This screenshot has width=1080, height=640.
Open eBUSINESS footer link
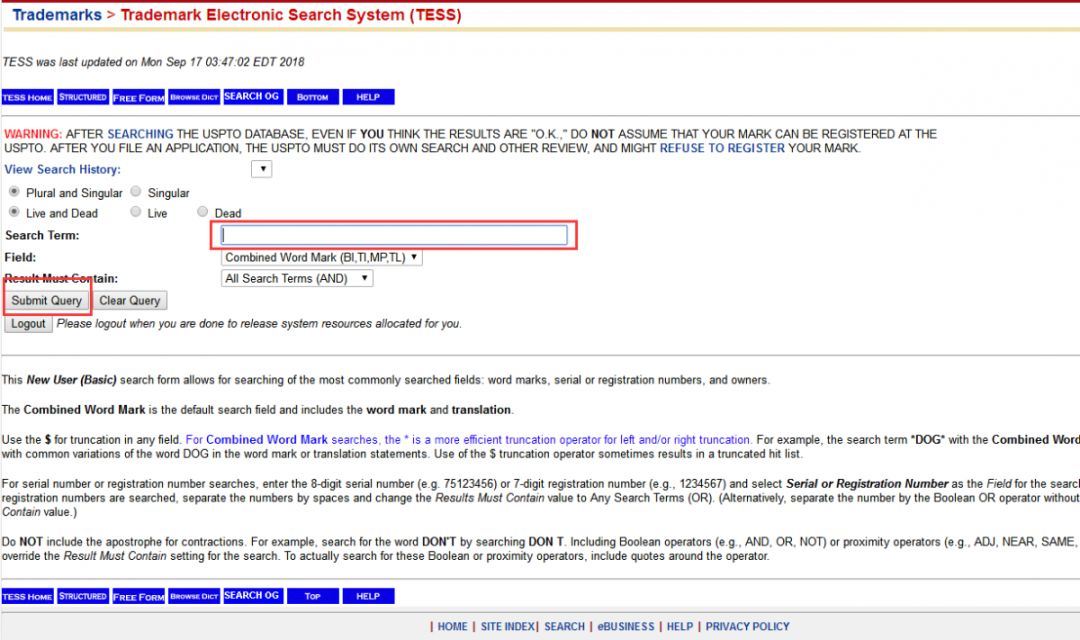[626, 626]
